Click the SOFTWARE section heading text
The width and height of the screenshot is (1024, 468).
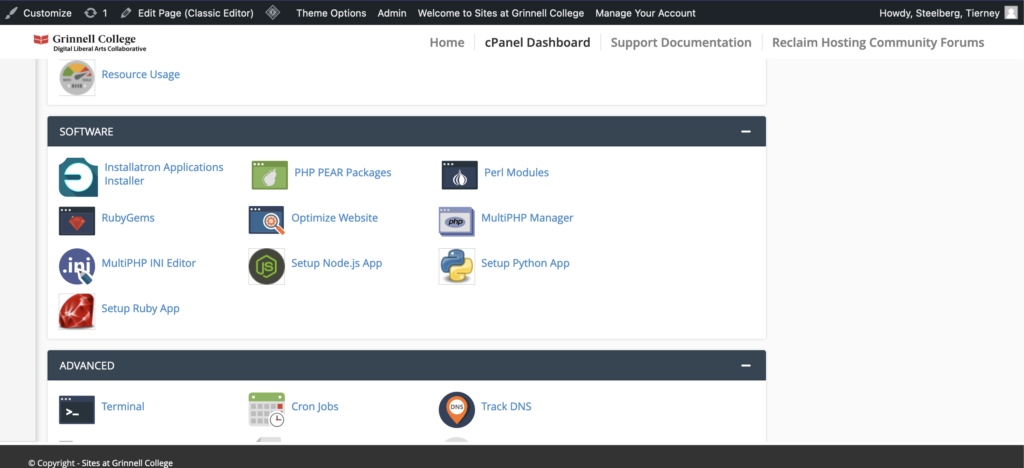tap(86, 132)
